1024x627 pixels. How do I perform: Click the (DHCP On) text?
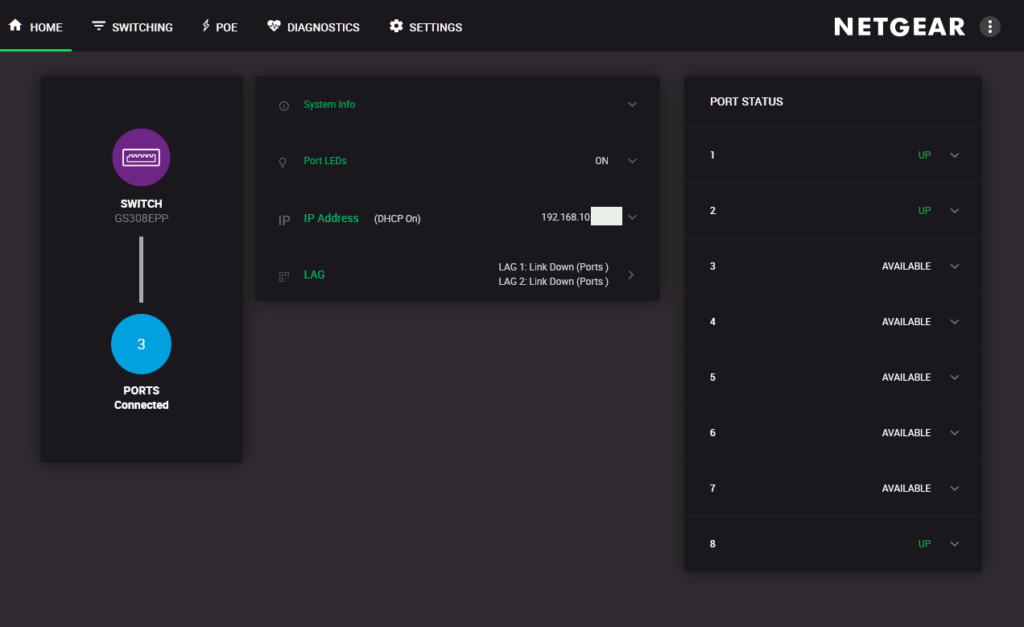(x=397, y=219)
